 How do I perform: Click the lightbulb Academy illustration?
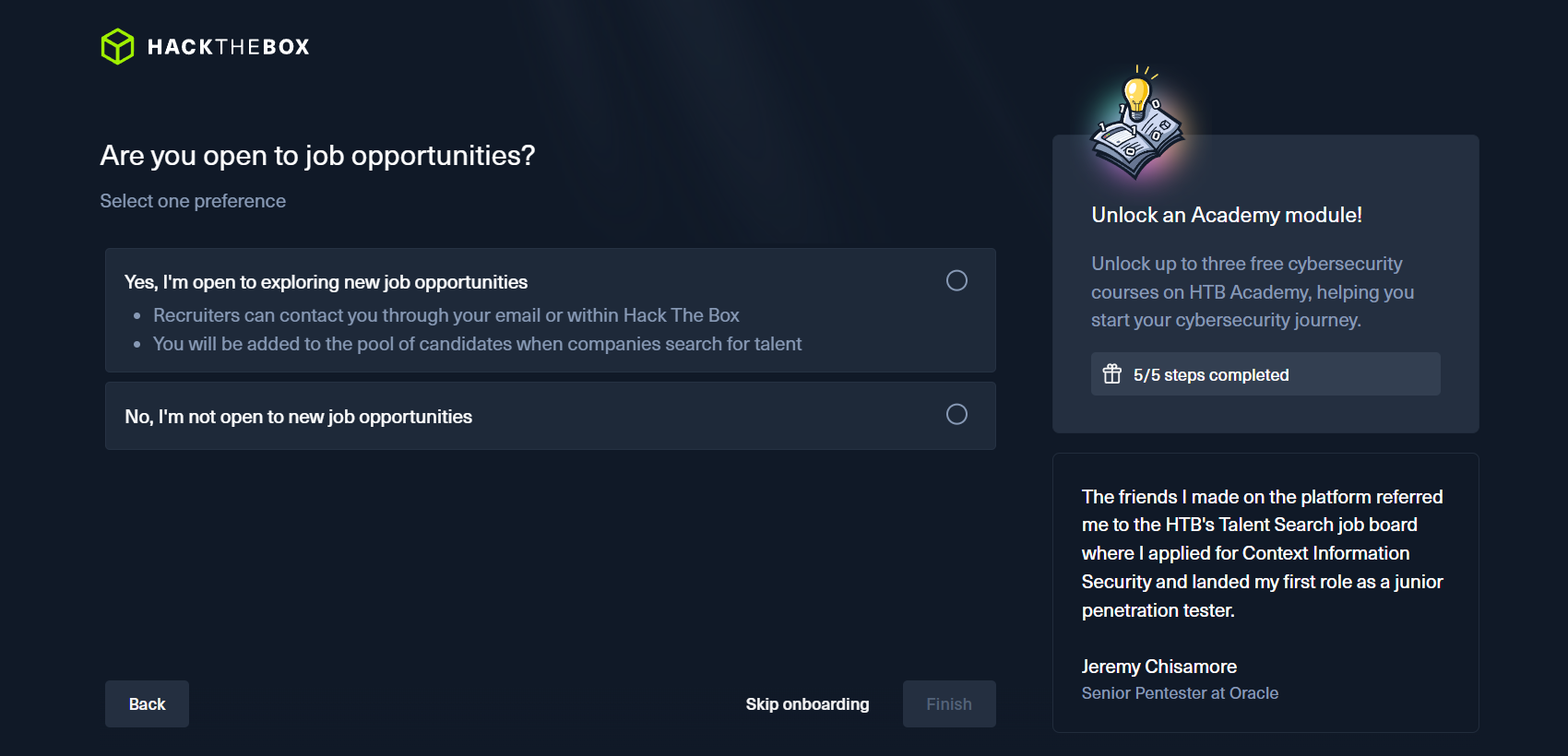(1136, 120)
